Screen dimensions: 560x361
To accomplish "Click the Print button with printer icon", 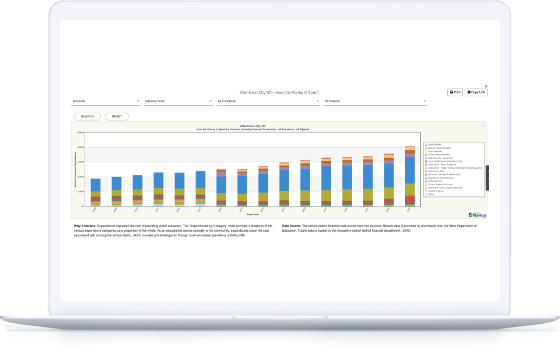I will 455,92.
